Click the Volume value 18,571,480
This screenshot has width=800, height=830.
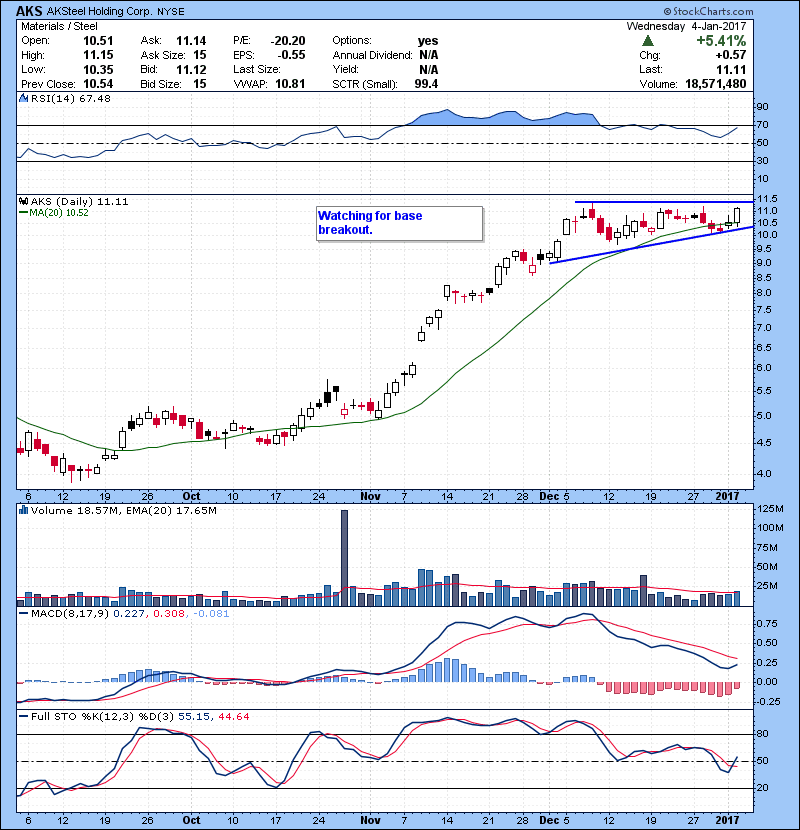pyautogui.click(x=715, y=84)
